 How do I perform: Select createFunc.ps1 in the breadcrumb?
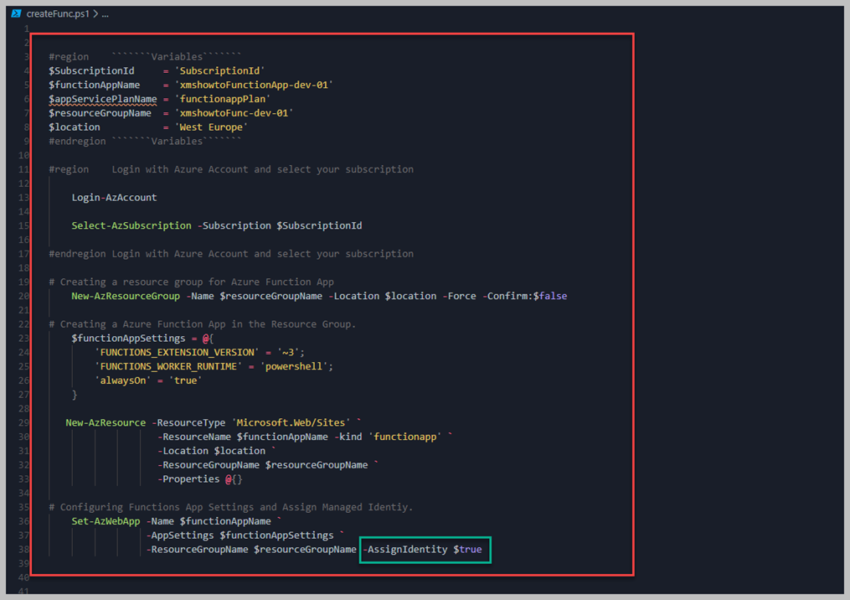[59, 14]
